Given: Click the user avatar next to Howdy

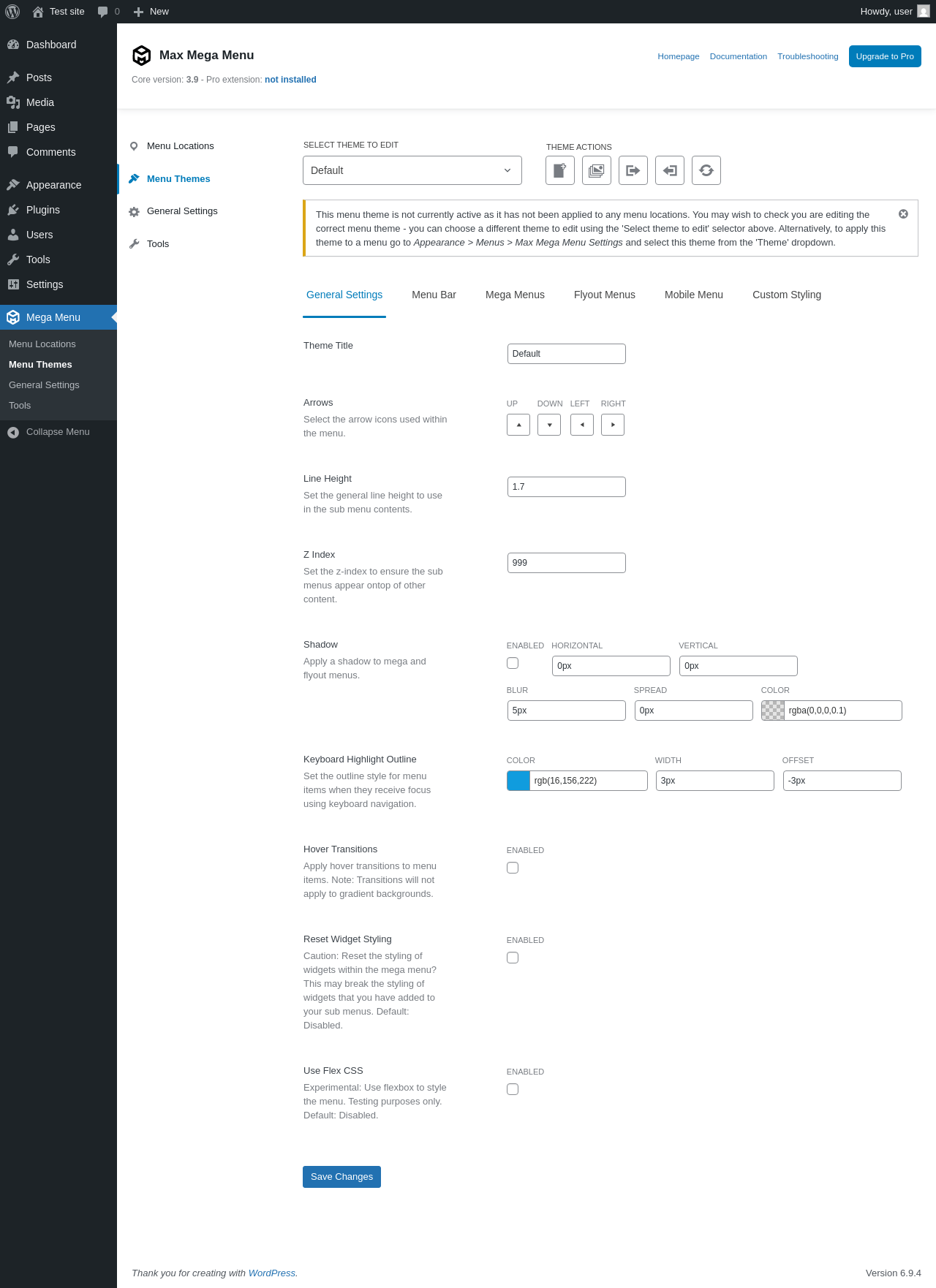Looking at the screenshot, I should coord(924,12).
